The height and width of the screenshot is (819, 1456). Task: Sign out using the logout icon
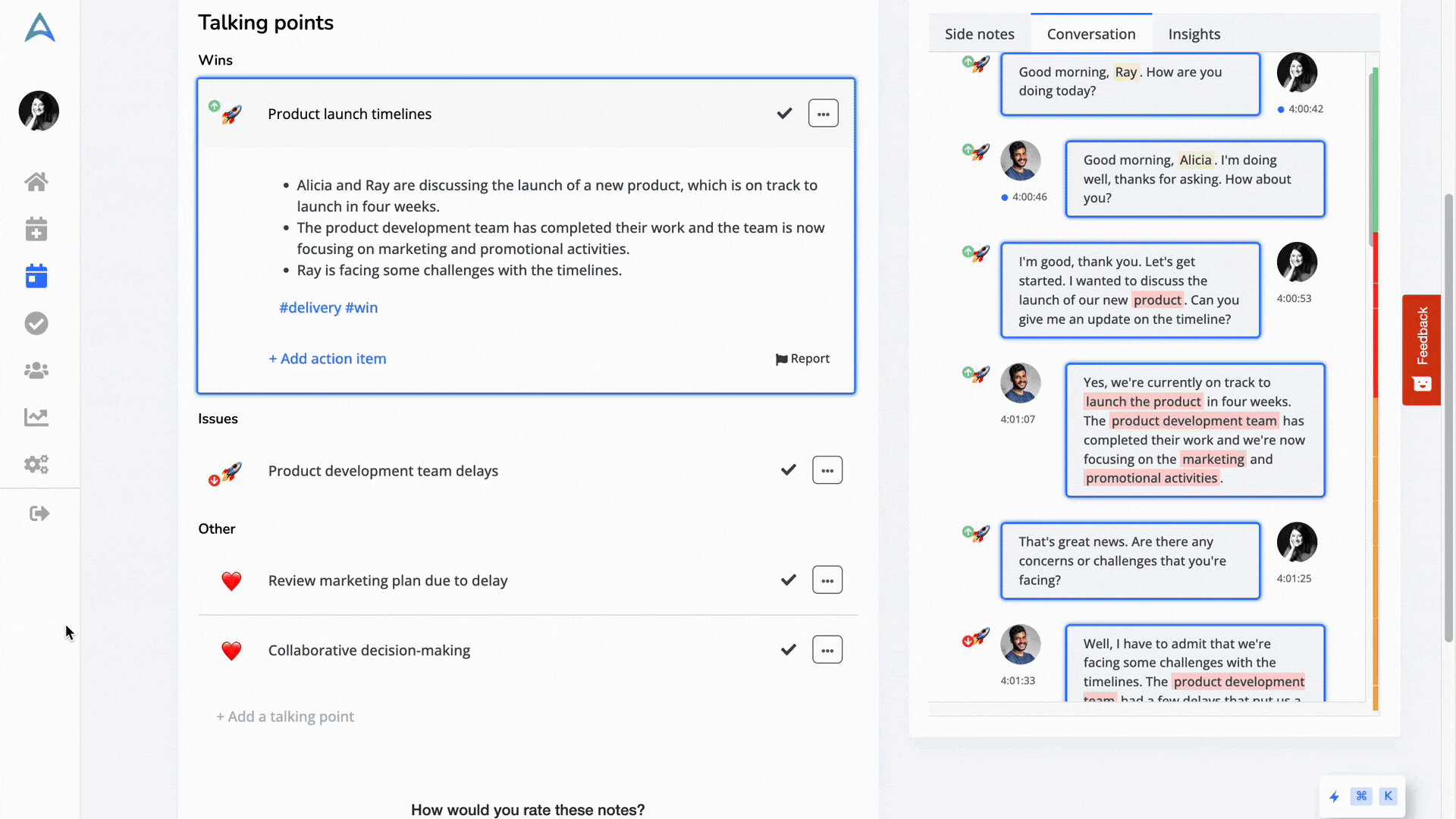point(38,513)
